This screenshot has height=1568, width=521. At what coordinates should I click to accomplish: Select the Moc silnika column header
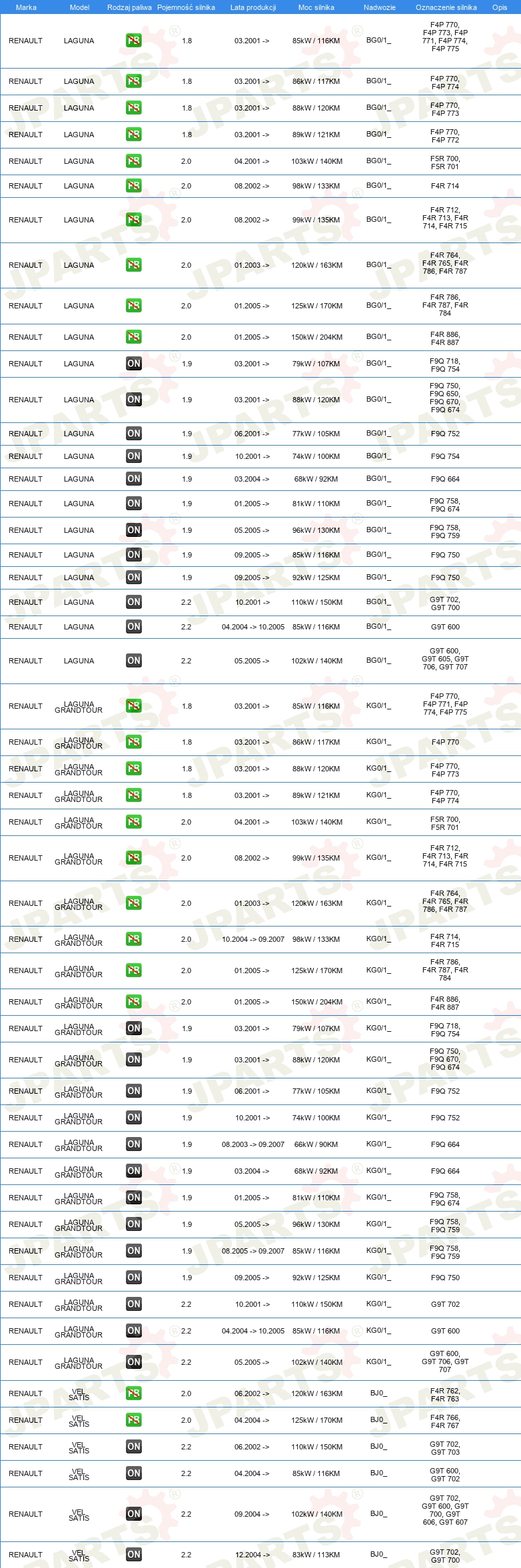click(x=316, y=7)
